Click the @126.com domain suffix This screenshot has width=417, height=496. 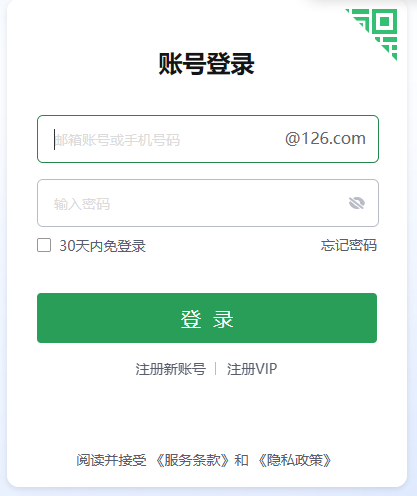coord(325,138)
